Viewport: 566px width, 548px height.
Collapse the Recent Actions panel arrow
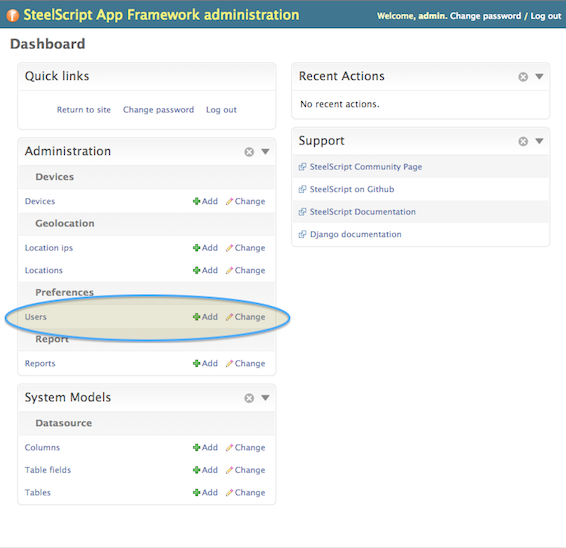coord(539,77)
